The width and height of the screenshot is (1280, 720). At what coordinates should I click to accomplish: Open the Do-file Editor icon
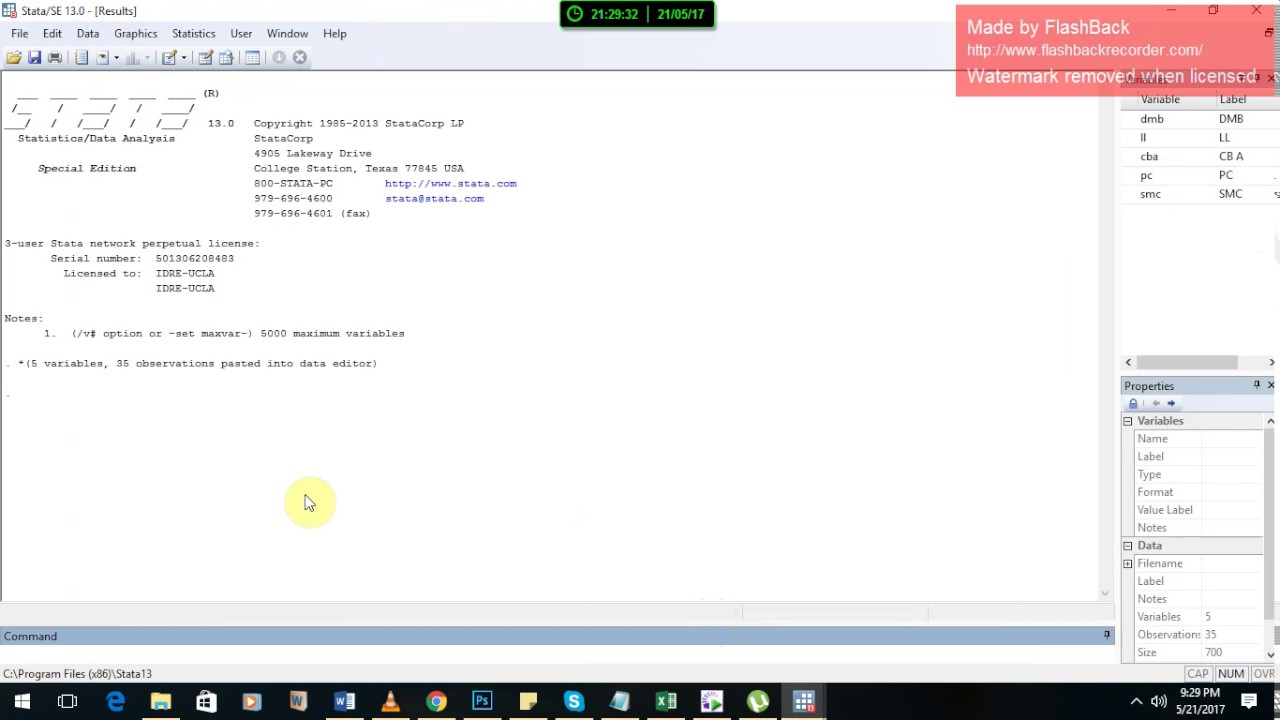click(169, 57)
